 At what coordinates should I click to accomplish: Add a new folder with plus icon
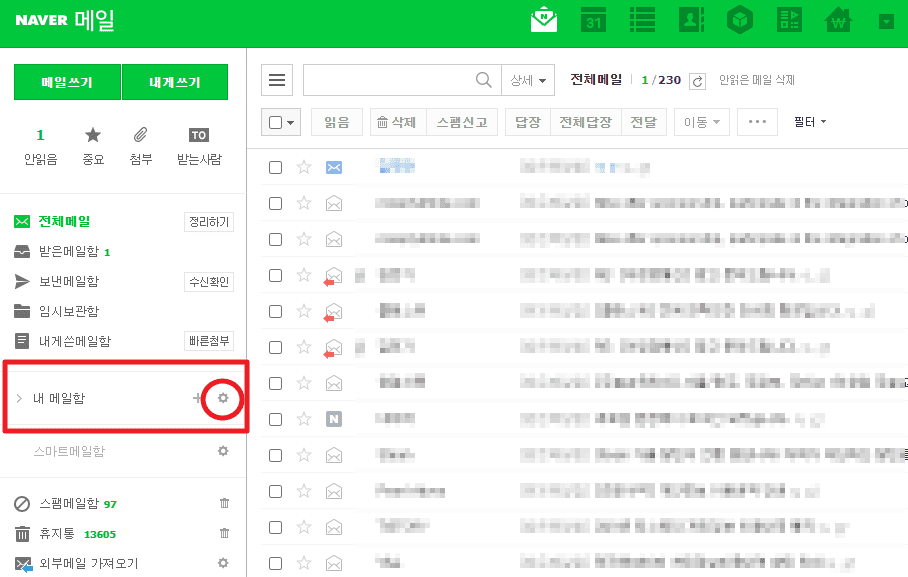click(x=197, y=398)
